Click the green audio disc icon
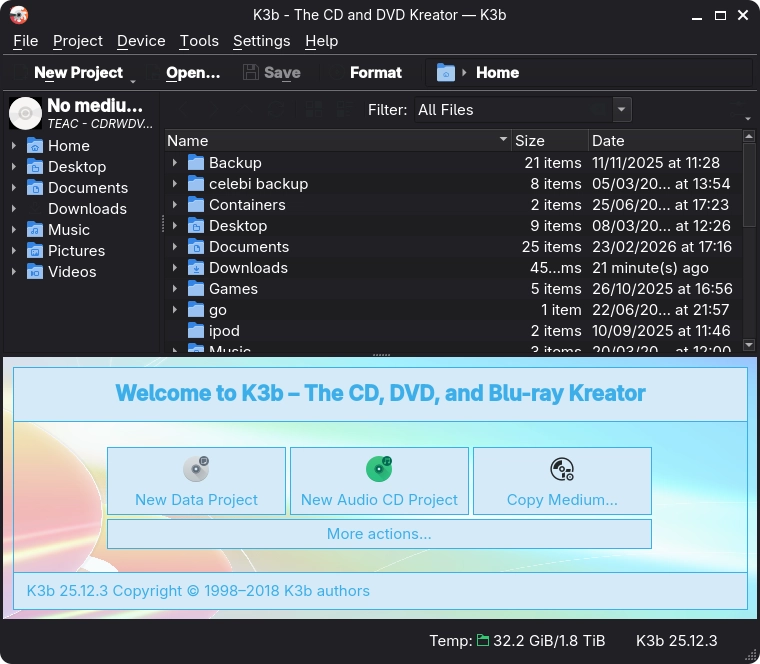Image resolution: width=760 pixels, height=664 pixels. 379,469
